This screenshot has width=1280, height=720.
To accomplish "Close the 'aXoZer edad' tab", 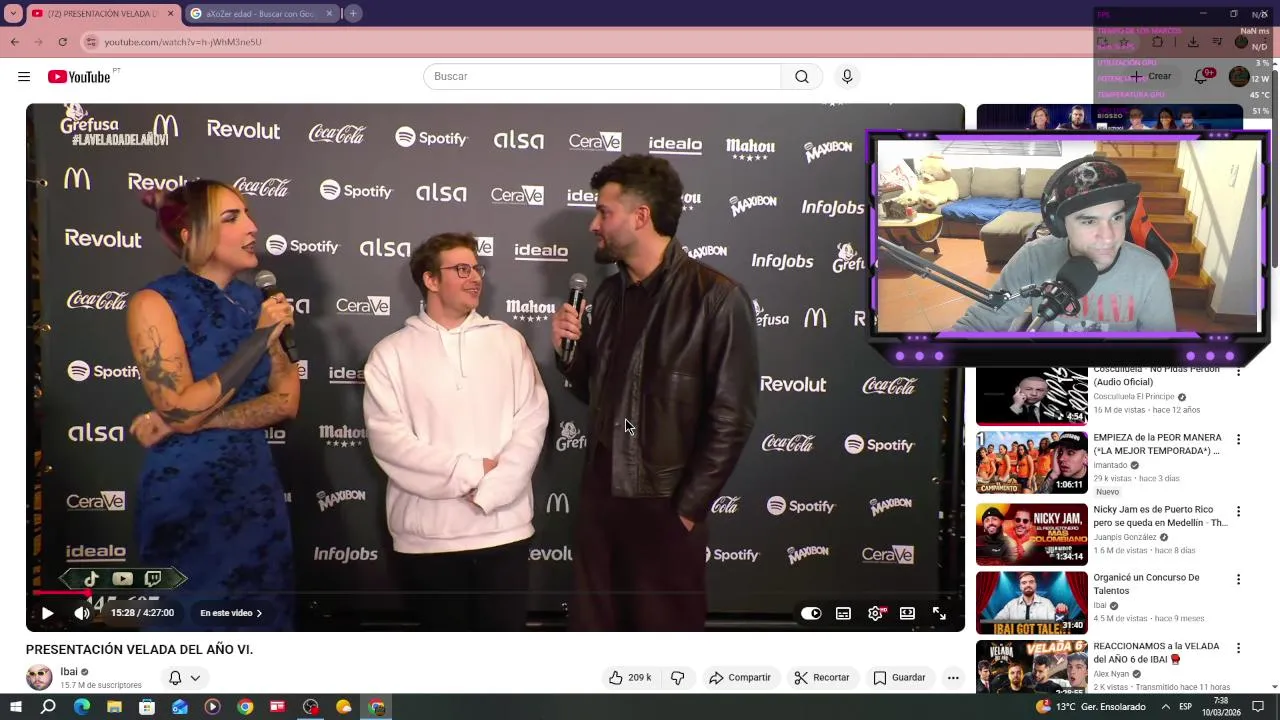I will 330,14.
